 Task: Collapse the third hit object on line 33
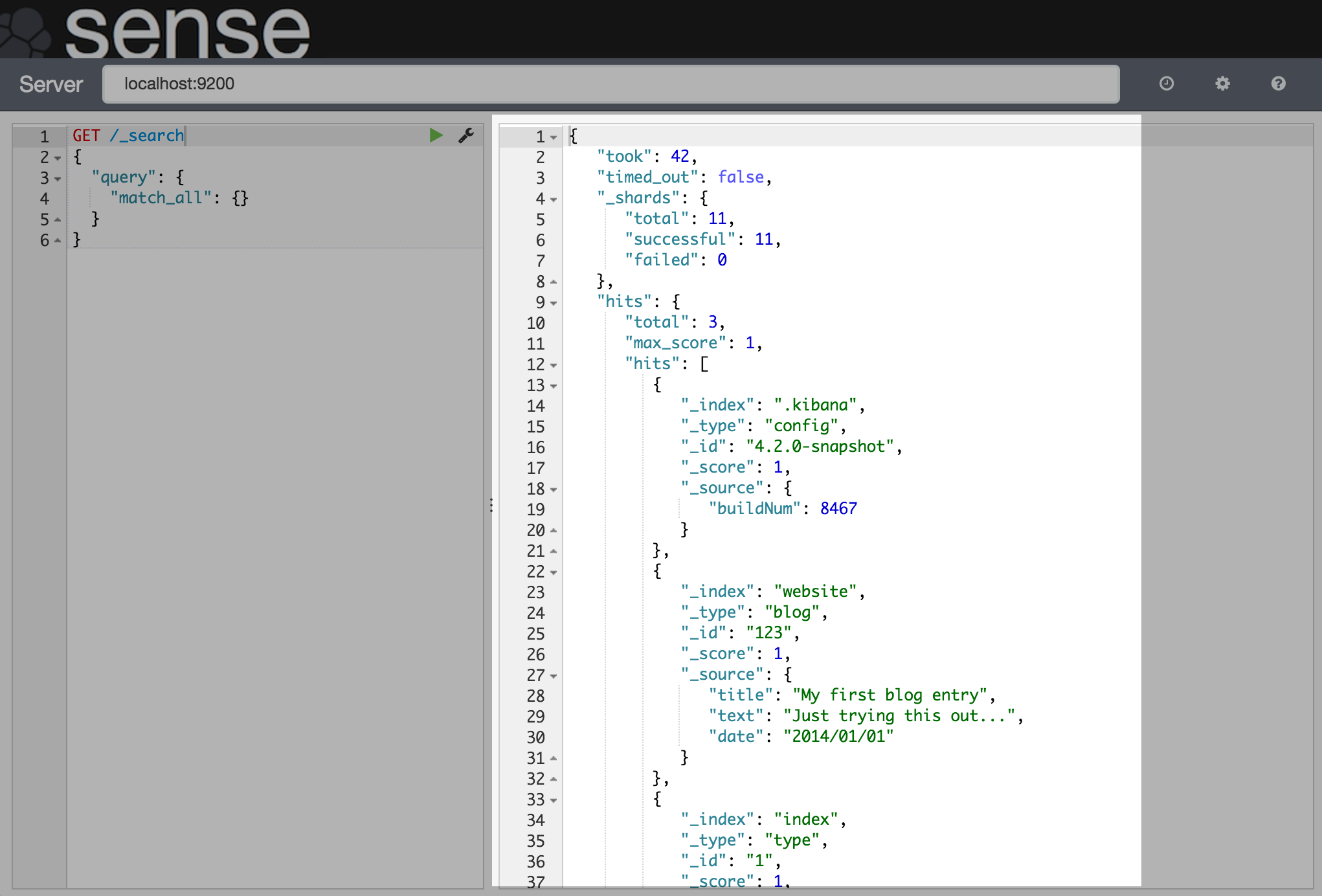point(554,801)
